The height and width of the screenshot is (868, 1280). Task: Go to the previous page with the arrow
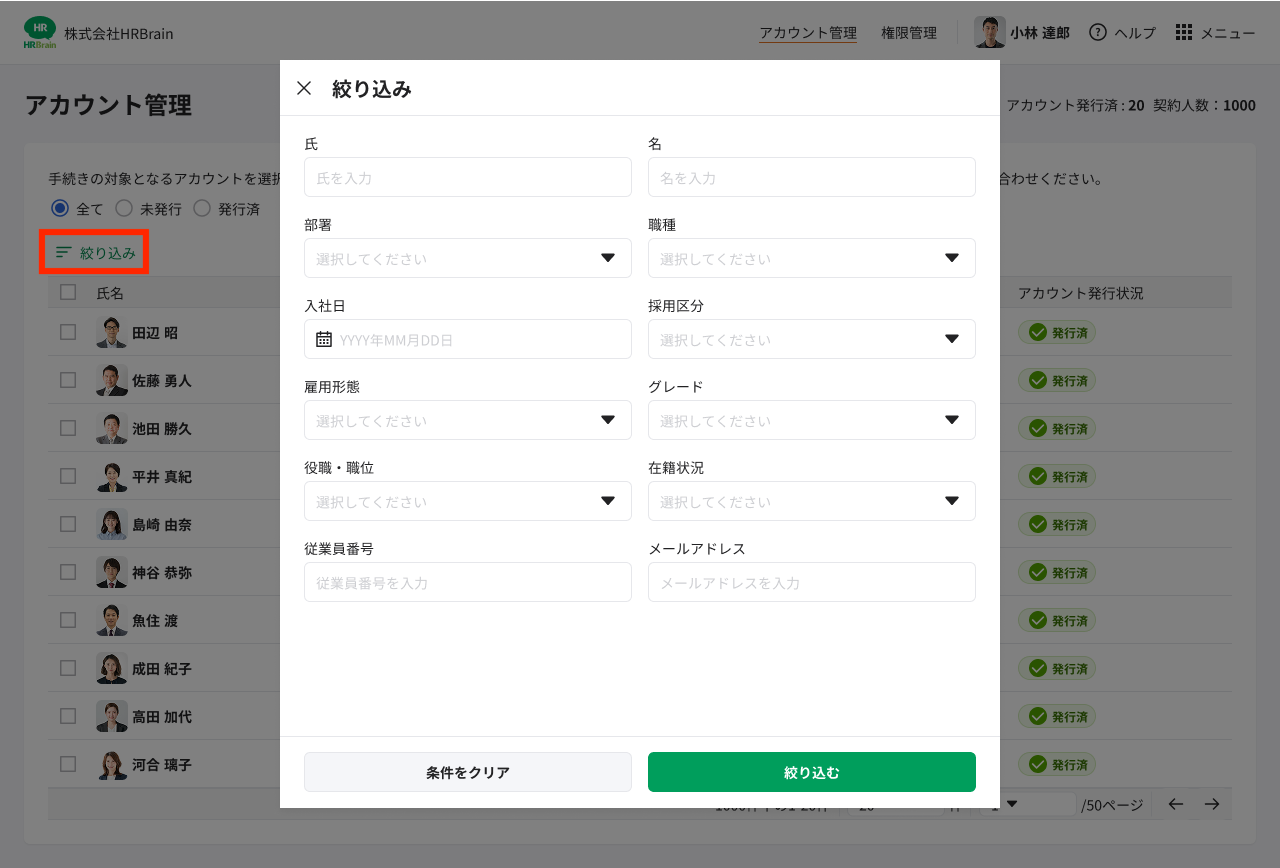click(1178, 803)
